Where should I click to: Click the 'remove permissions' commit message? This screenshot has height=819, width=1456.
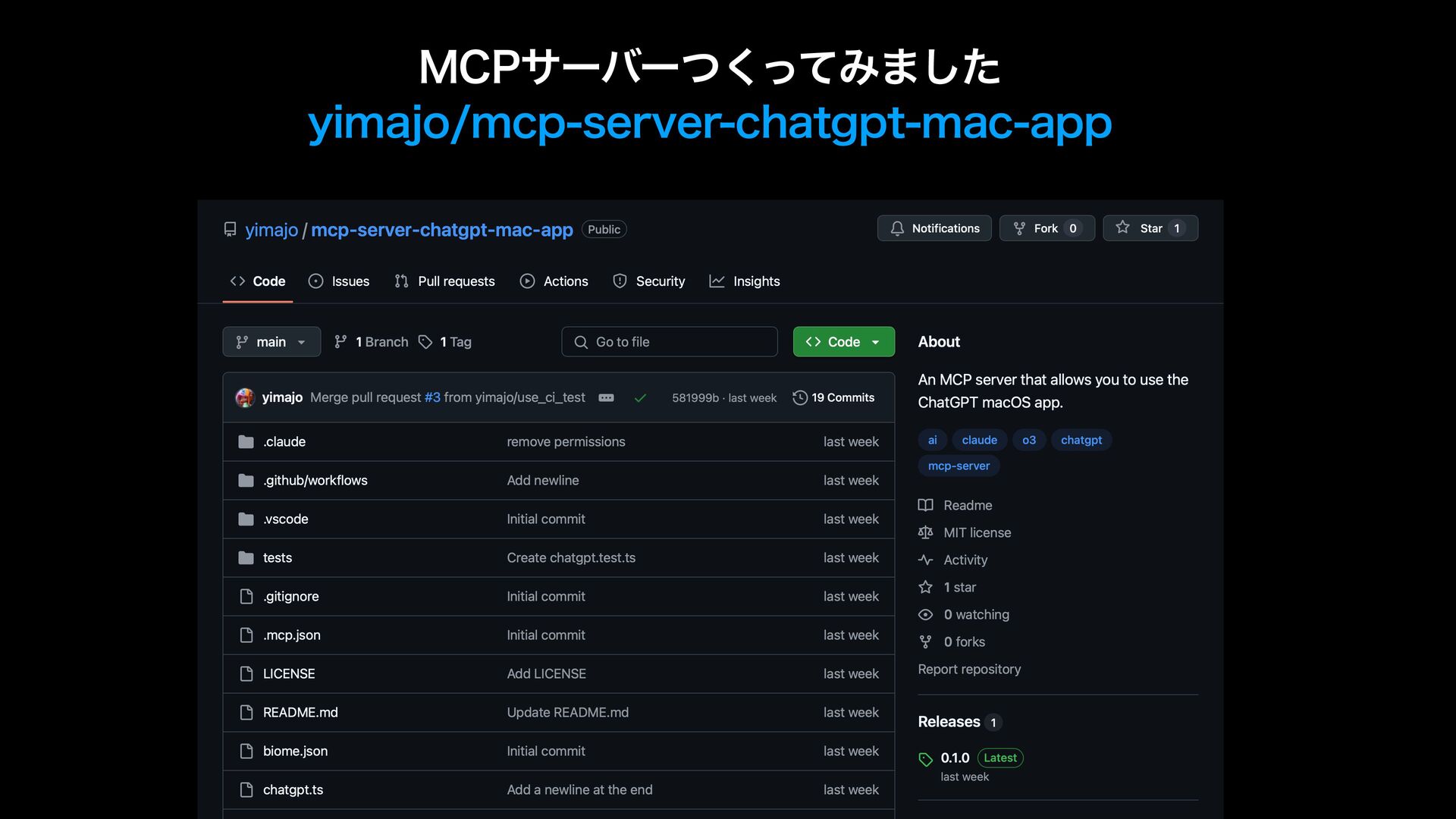566,441
